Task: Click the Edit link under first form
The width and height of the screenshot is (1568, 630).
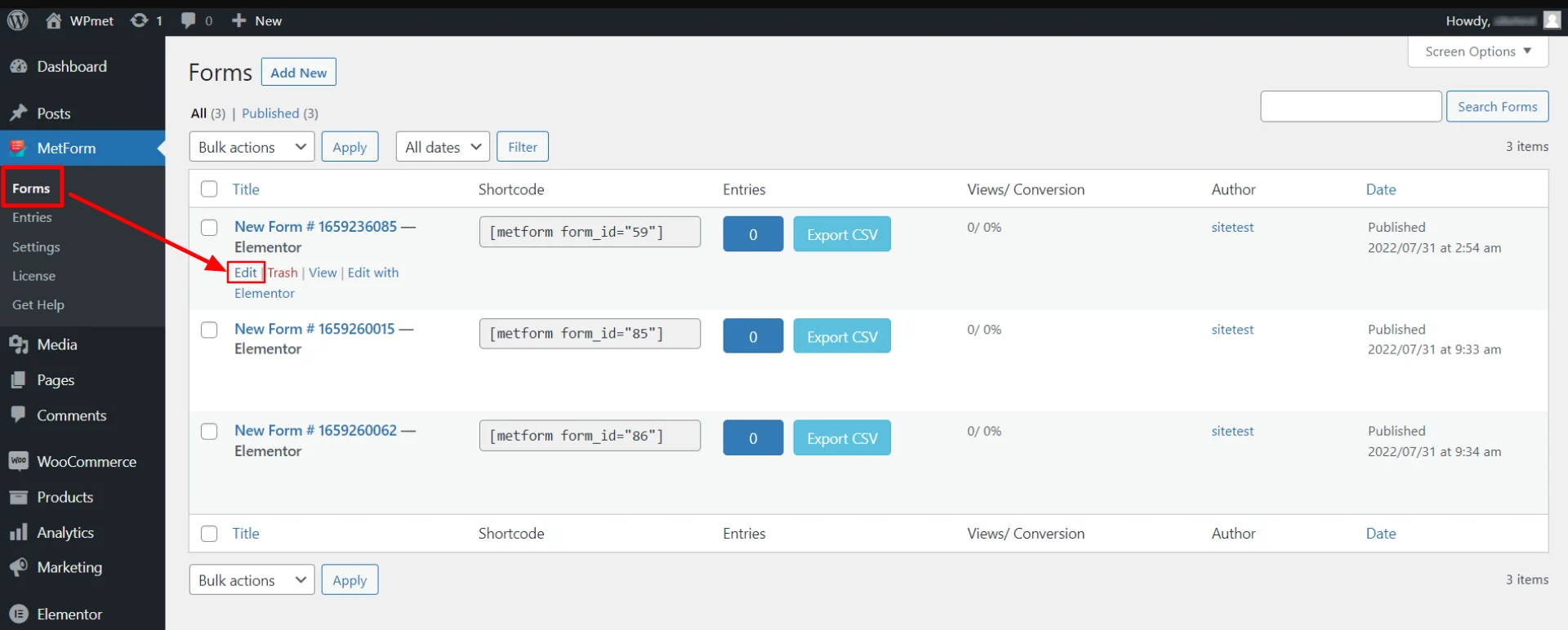Action: pyautogui.click(x=245, y=273)
